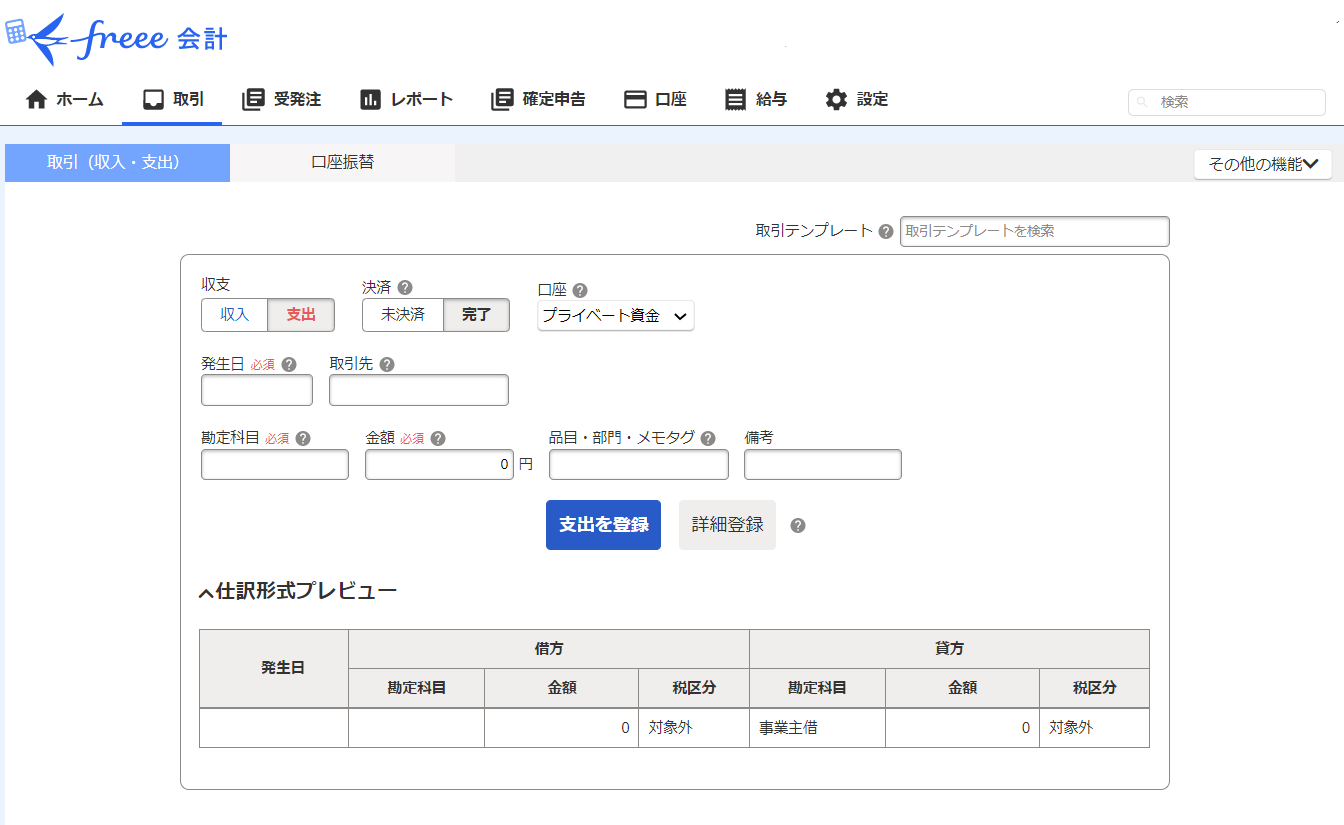Viewport: 1344px width, 825px height.
Task: Click help icon next to 取引テンプレート
Action: point(886,231)
